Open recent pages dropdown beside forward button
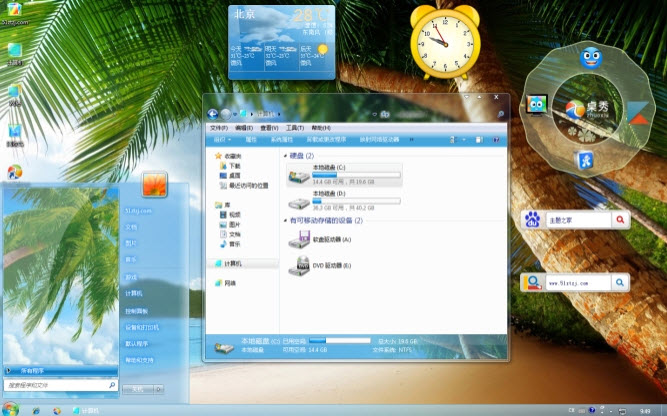The height and width of the screenshot is (416, 667). (x=235, y=114)
